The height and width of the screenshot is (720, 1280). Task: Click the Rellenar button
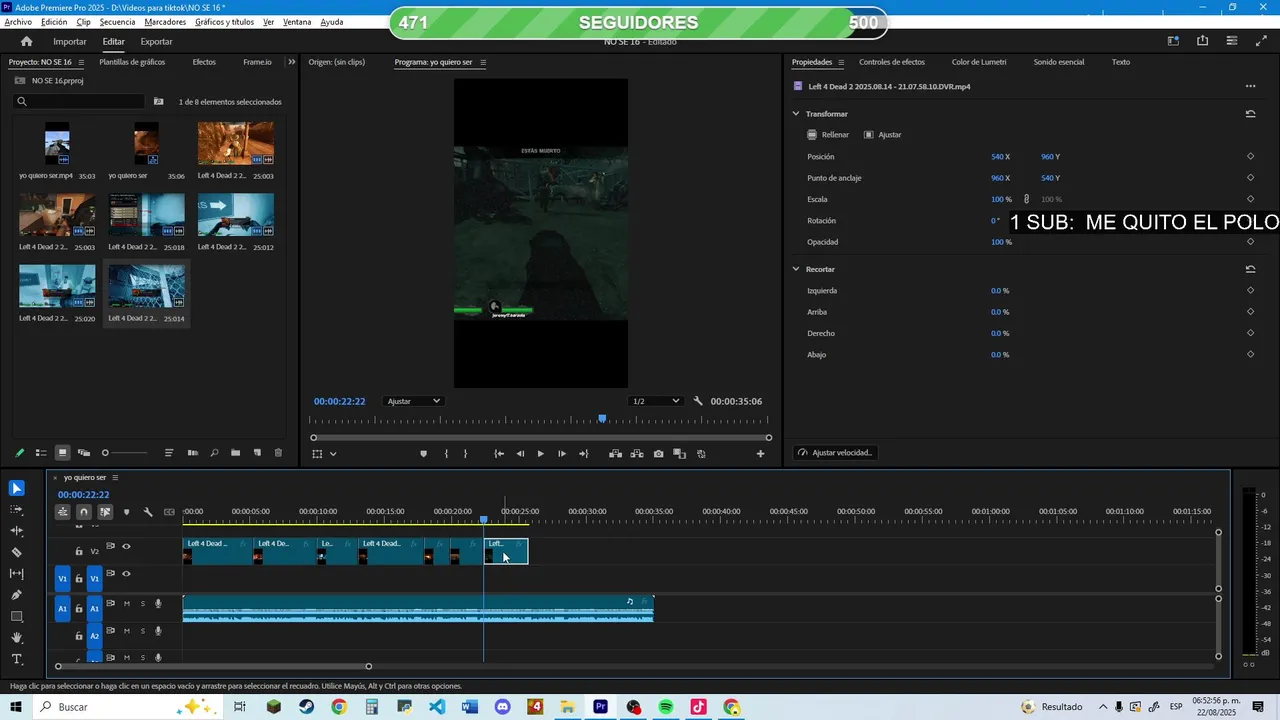pyautogui.click(x=829, y=135)
